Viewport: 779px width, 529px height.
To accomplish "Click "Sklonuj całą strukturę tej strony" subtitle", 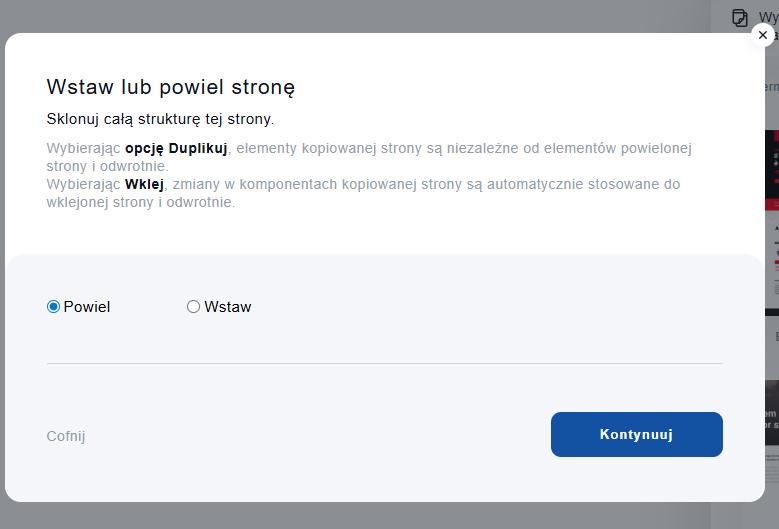I will pyautogui.click(x=160, y=119).
